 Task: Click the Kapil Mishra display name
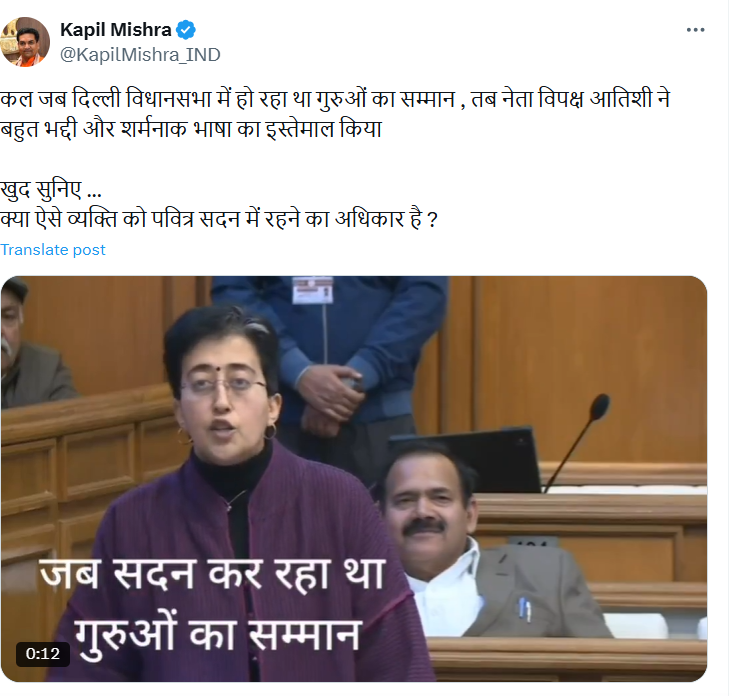click(x=116, y=30)
